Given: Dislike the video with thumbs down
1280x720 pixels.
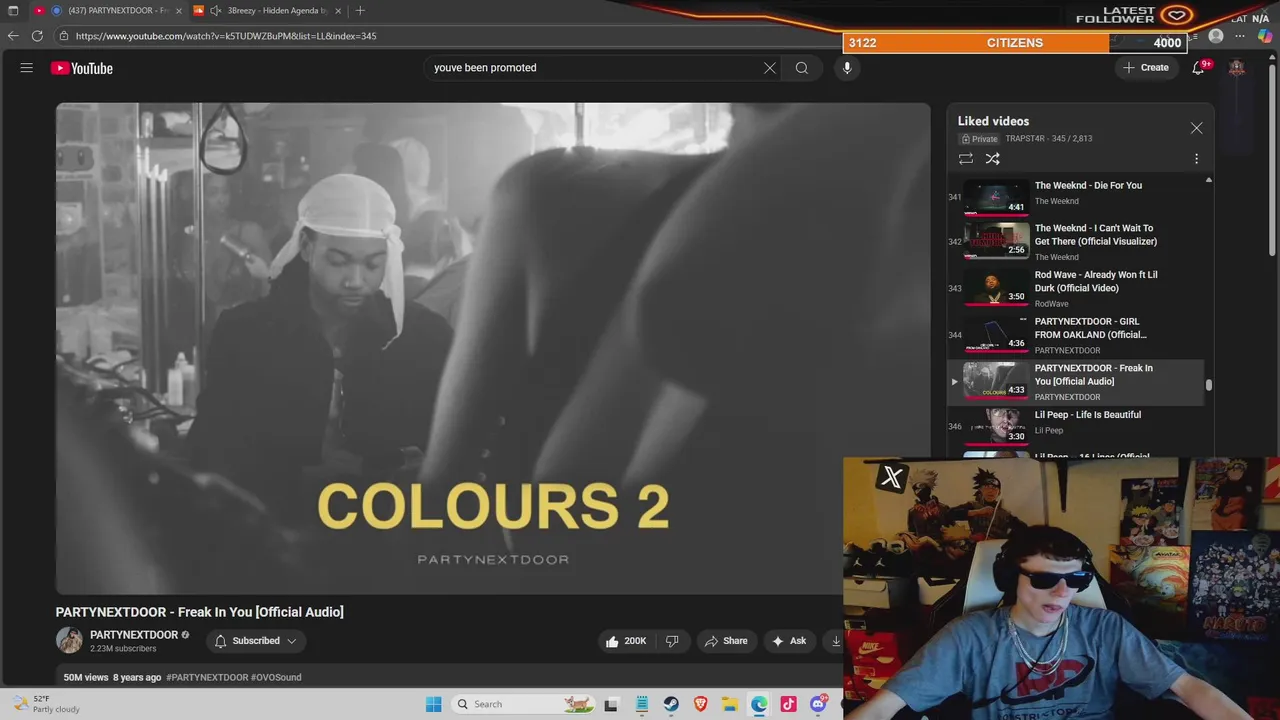Looking at the screenshot, I should [x=672, y=641].
